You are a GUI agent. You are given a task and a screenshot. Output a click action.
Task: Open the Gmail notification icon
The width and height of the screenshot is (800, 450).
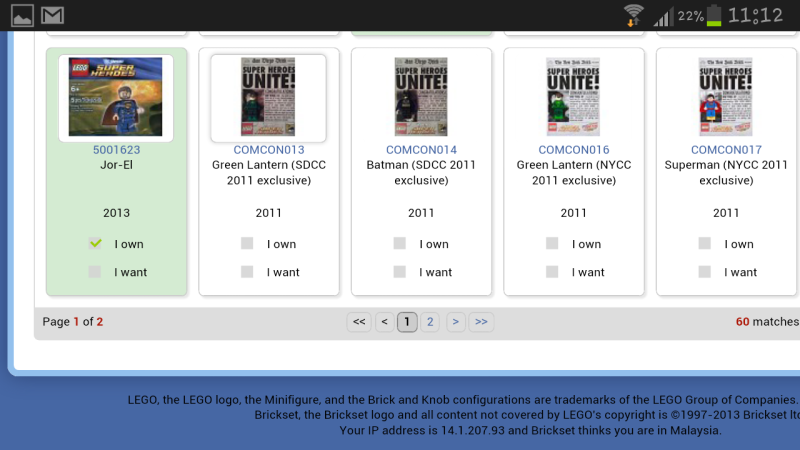click(x=53, y=15)
